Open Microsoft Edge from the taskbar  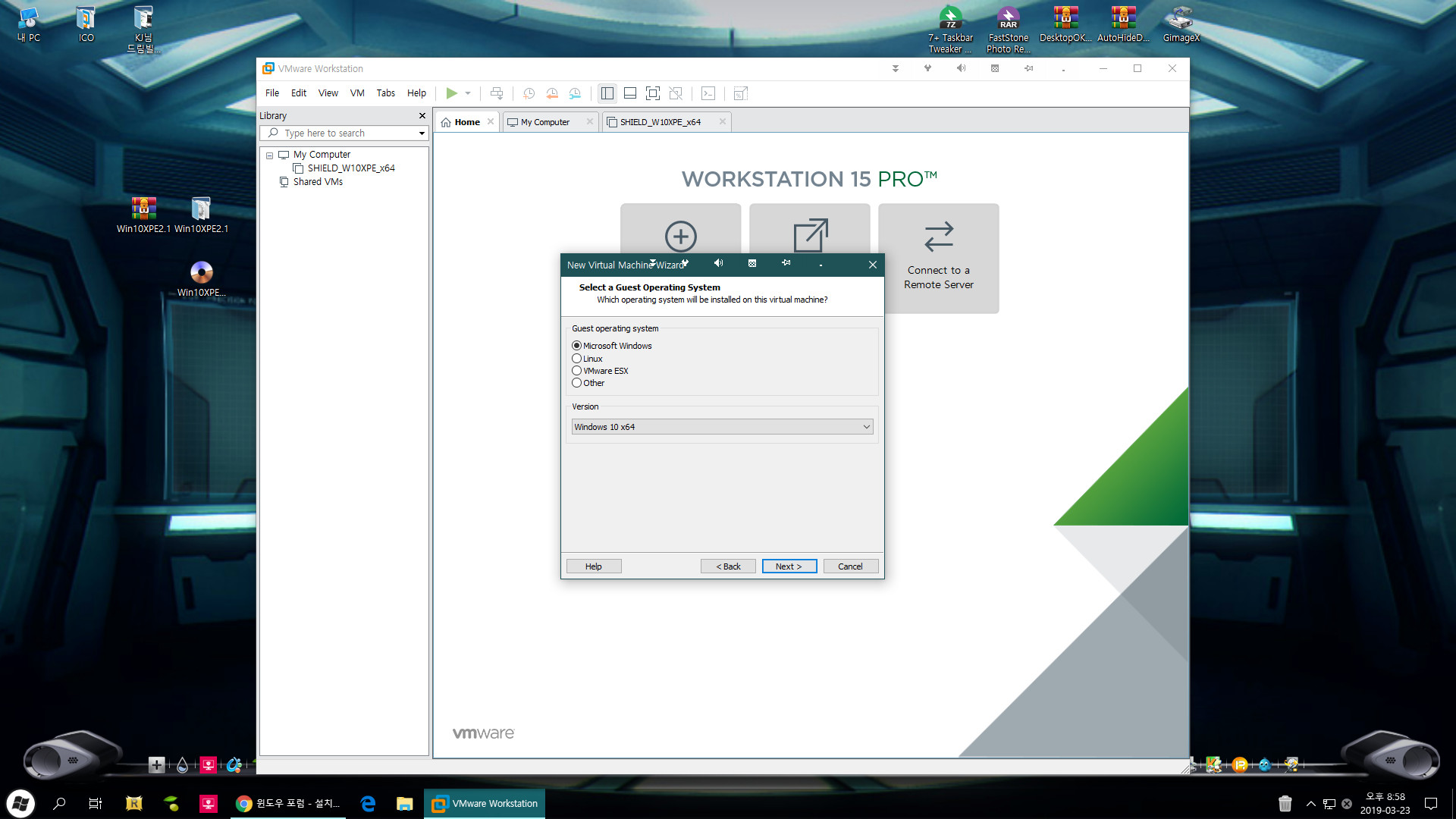click(x=368, y=803)
